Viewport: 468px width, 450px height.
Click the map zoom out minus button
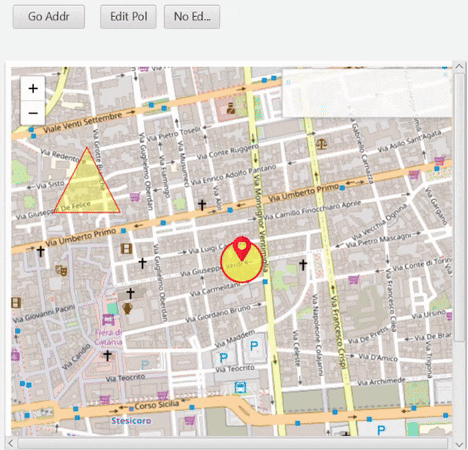pyautogui.click(x=33, y=113)
